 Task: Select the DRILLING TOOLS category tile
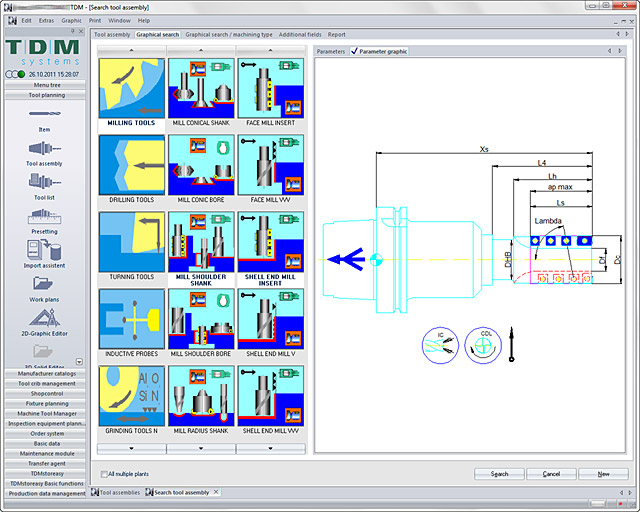(131, 165)
